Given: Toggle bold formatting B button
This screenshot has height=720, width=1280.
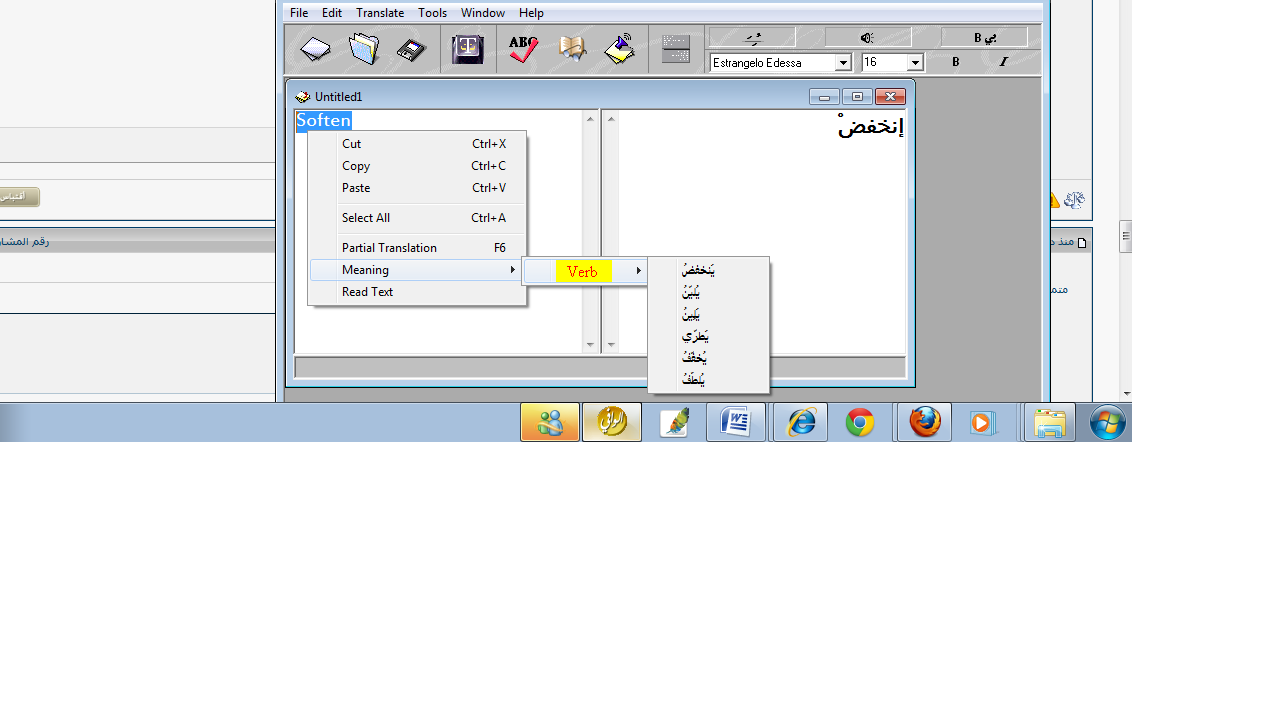Looking at the screenshot, I should 956,62.
